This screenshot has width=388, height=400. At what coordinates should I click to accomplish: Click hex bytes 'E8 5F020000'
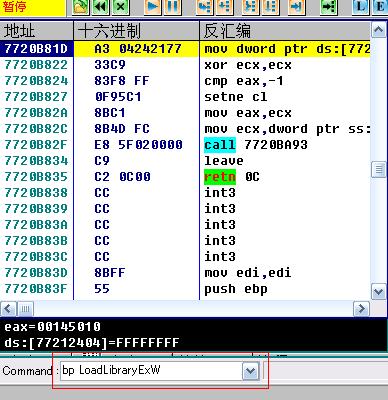(x=138, y=145)
